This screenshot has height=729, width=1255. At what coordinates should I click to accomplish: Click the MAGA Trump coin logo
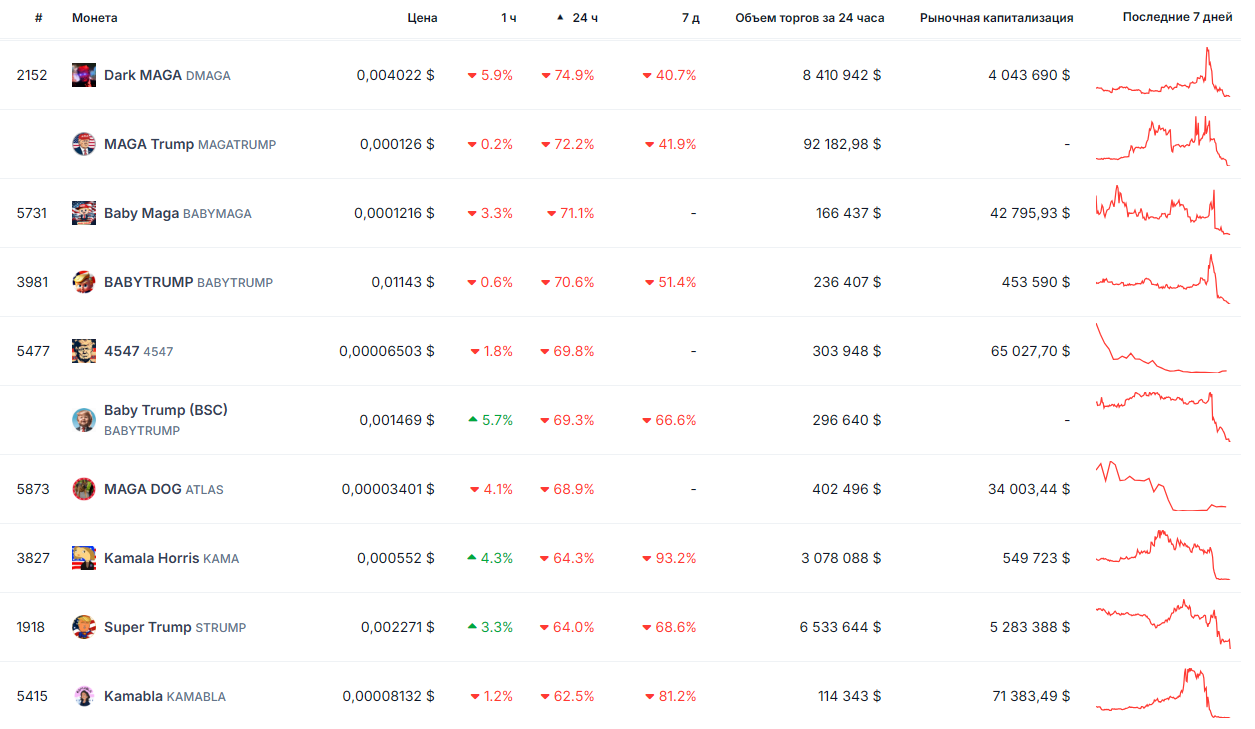(x=84, y=144)
